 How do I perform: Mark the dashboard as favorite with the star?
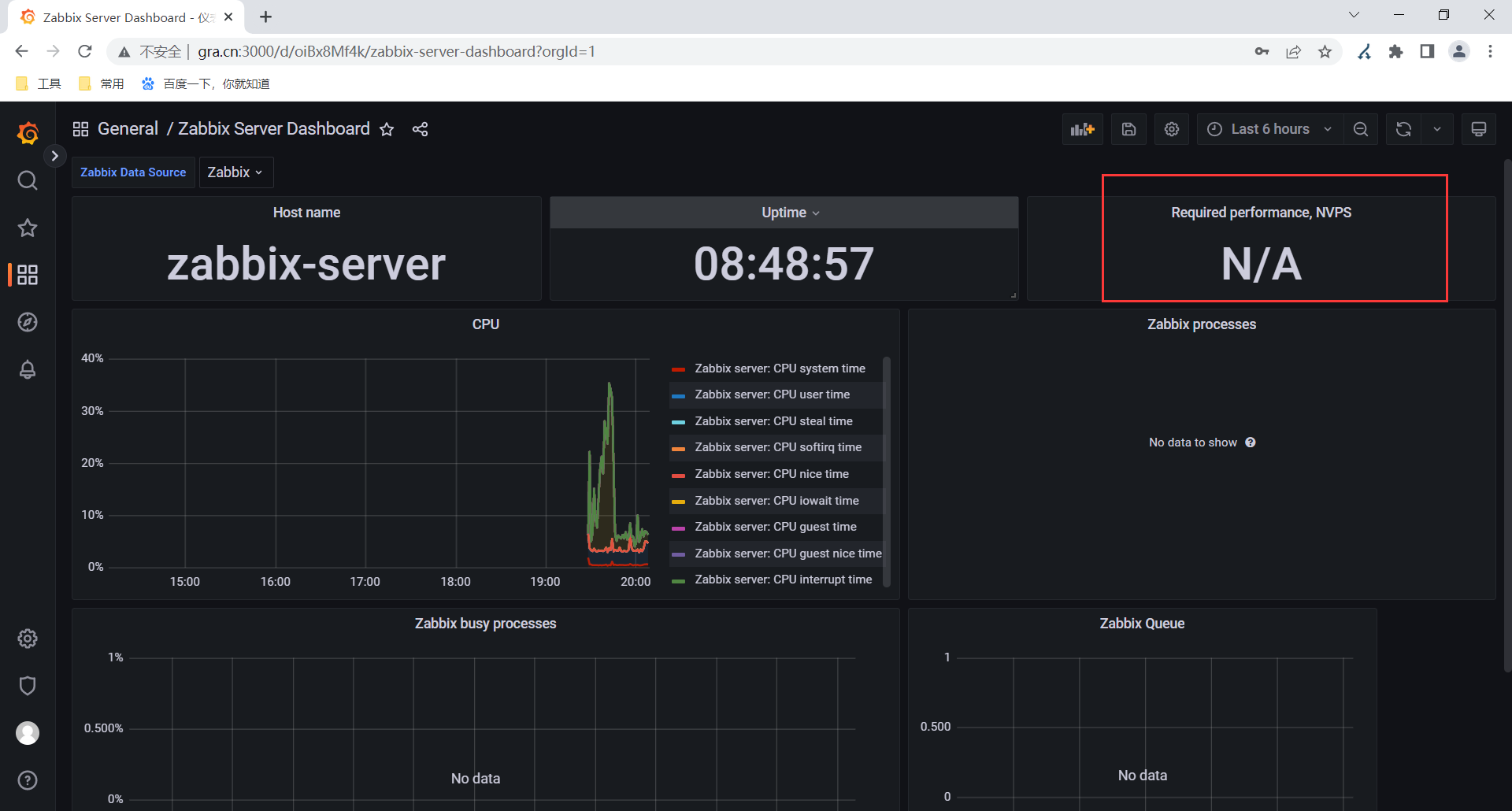tap(387, 129)
